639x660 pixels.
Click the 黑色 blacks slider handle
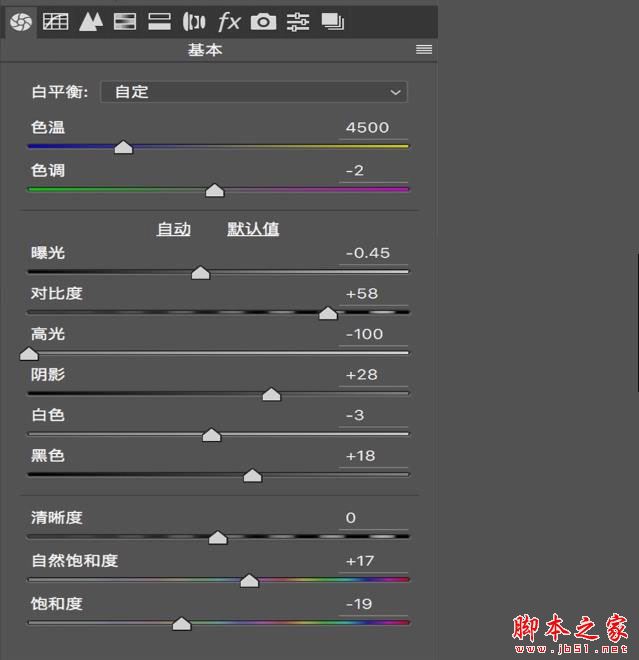coord(253,476)
